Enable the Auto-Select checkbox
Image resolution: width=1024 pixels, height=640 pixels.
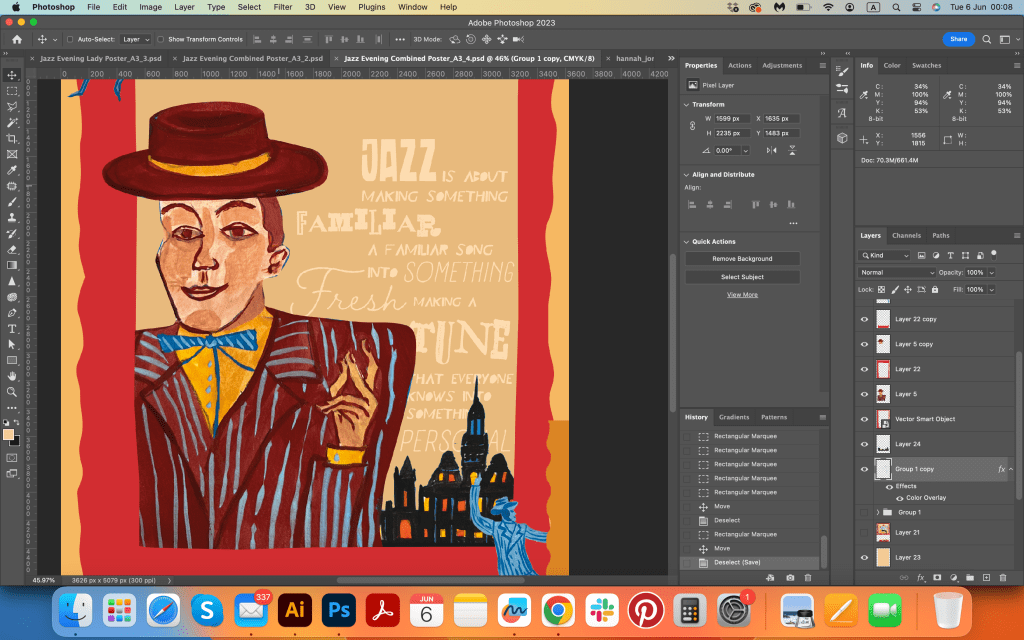pyautogui.click(x=69, y=39)
